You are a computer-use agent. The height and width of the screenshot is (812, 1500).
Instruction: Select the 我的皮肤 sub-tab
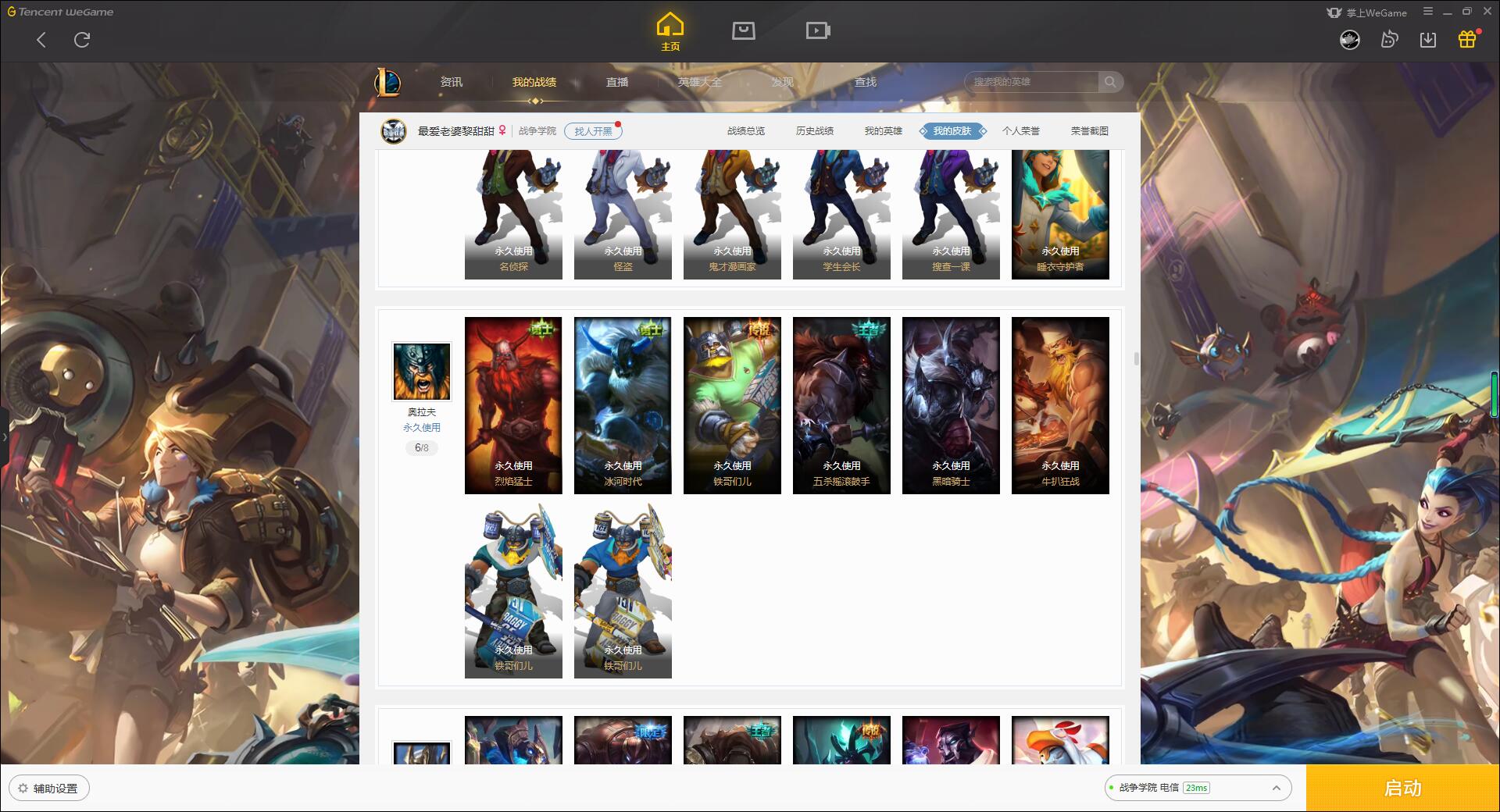(952, 131)
